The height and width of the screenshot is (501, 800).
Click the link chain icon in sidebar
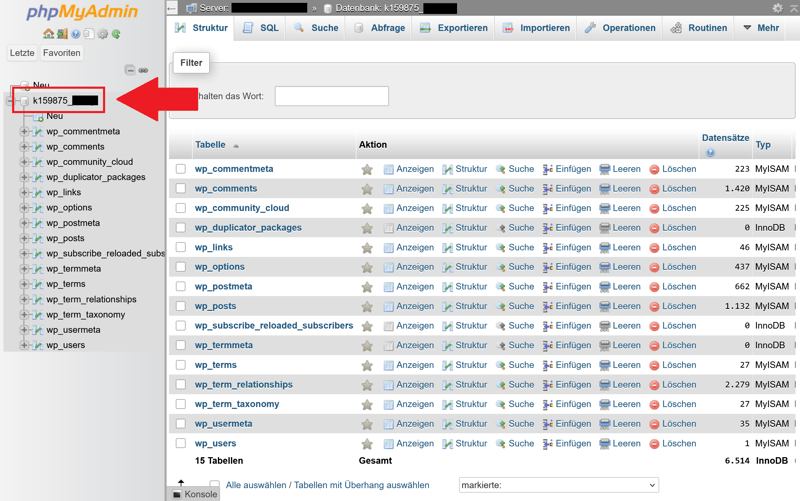[x=143, y=70]
